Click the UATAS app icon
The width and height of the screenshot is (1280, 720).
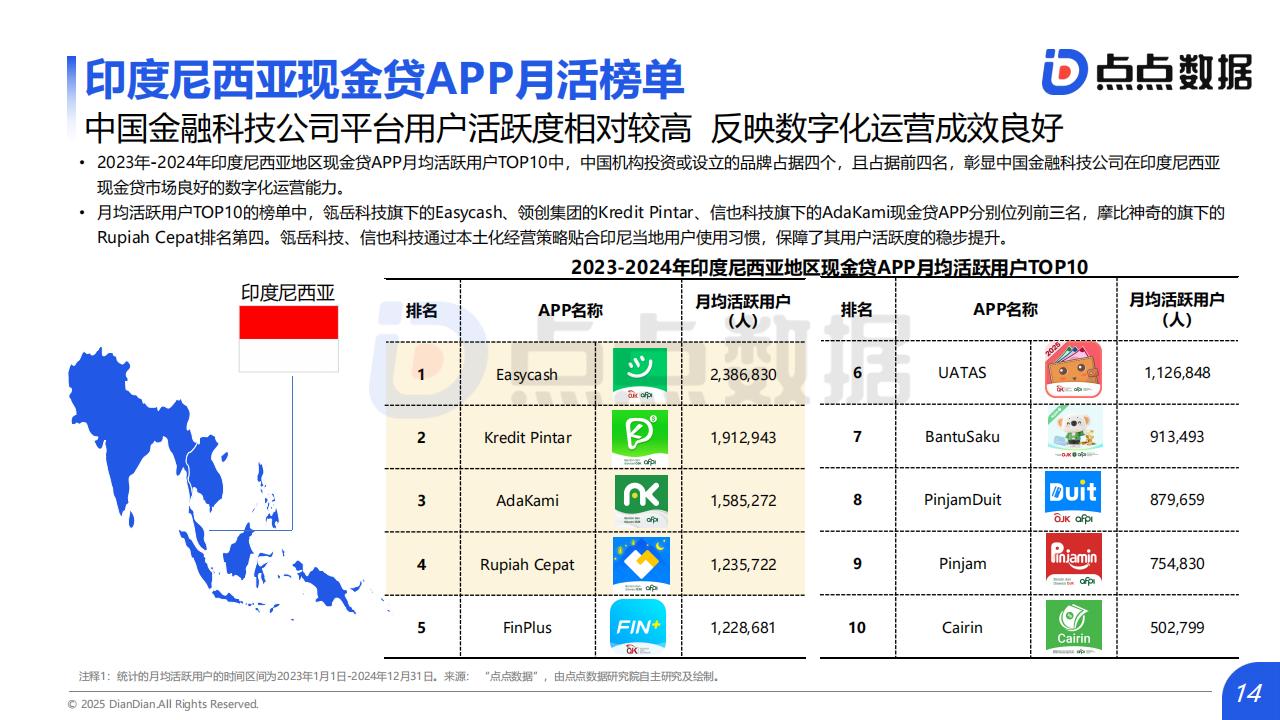click(1073, 370)
